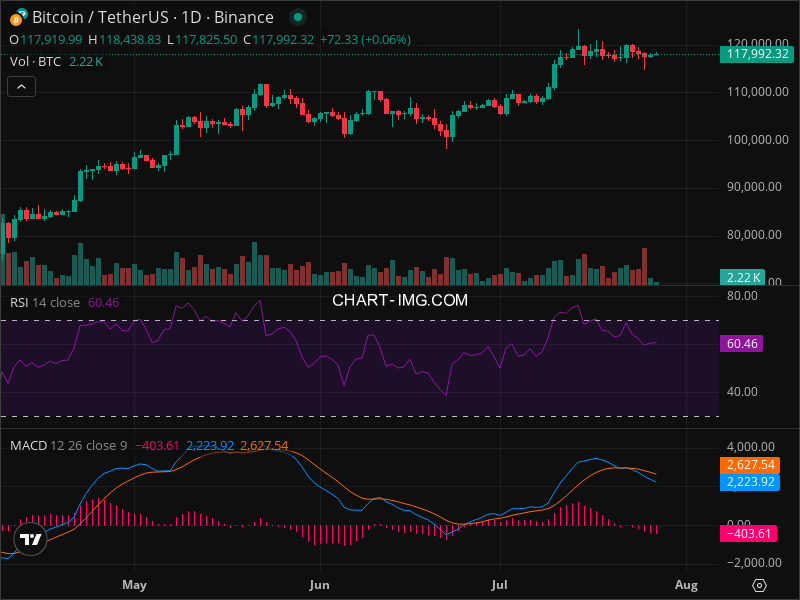This screenshot has height=600, width=800.
Task: Collapse the indicator legend with chevron button
Action: pyautogui.click(x=21, y=87)
